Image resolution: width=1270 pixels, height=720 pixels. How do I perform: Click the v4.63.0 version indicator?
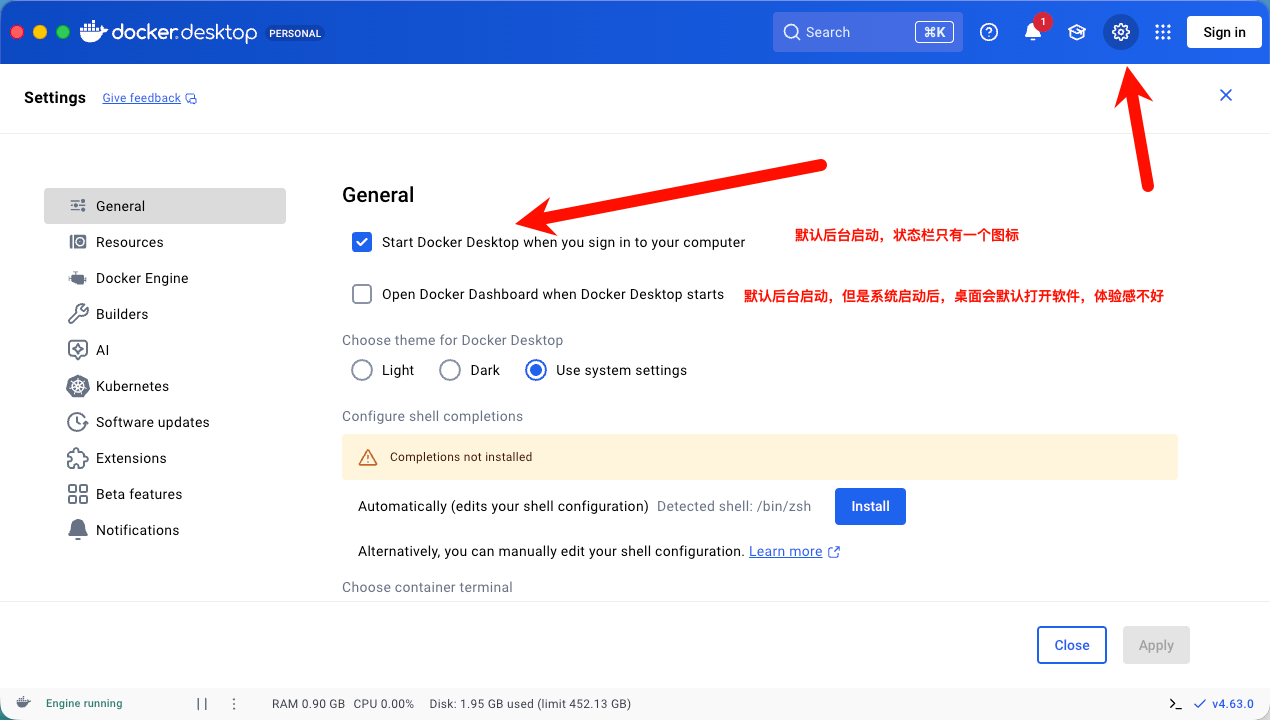click(x=1223, y=704)
